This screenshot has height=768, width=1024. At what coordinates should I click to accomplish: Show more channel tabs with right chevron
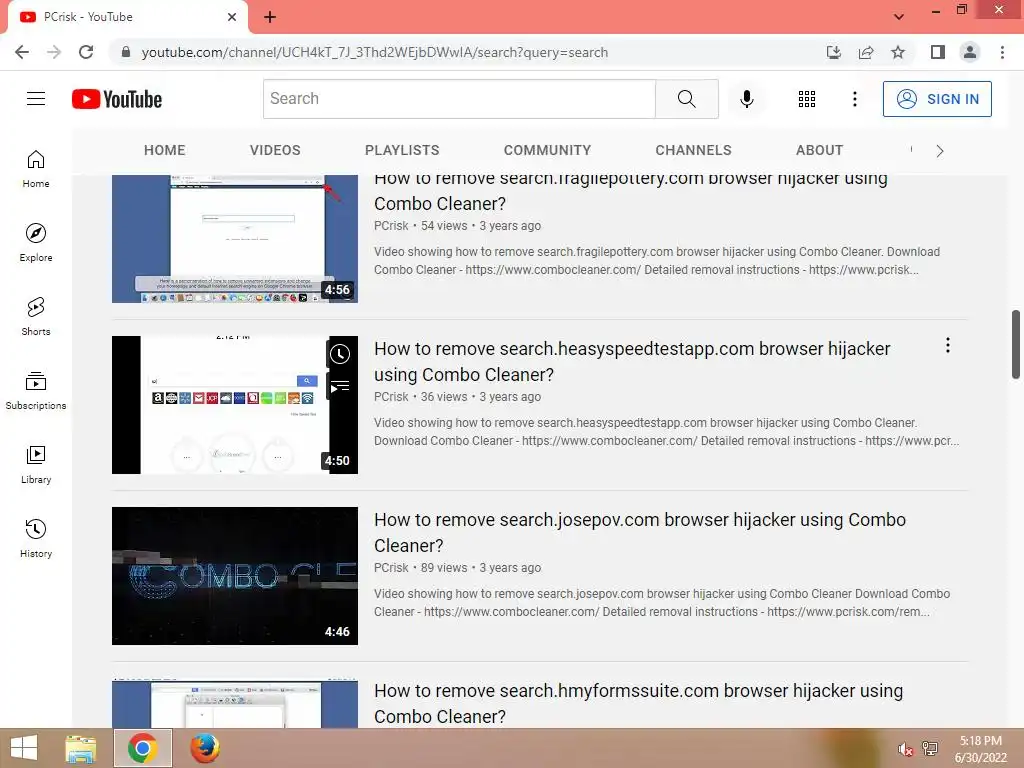click(940, 151)
